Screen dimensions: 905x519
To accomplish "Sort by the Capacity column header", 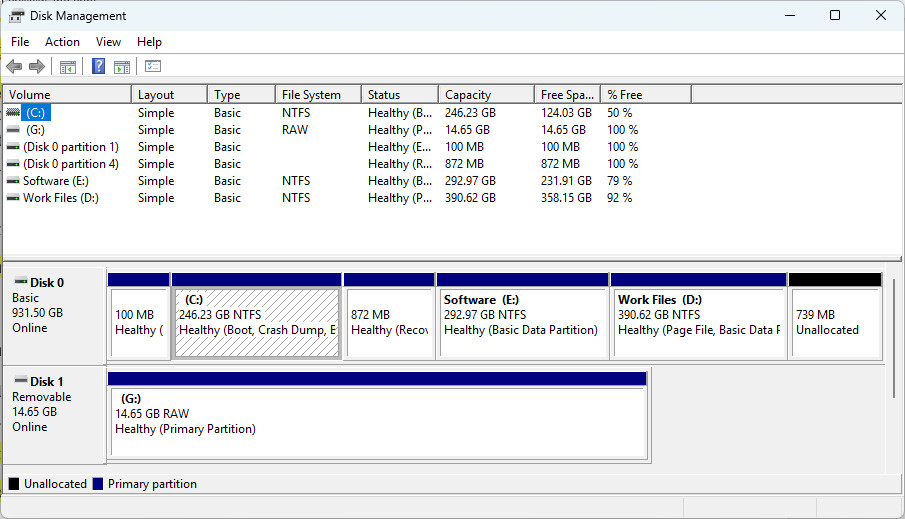I will coord(486,95).
